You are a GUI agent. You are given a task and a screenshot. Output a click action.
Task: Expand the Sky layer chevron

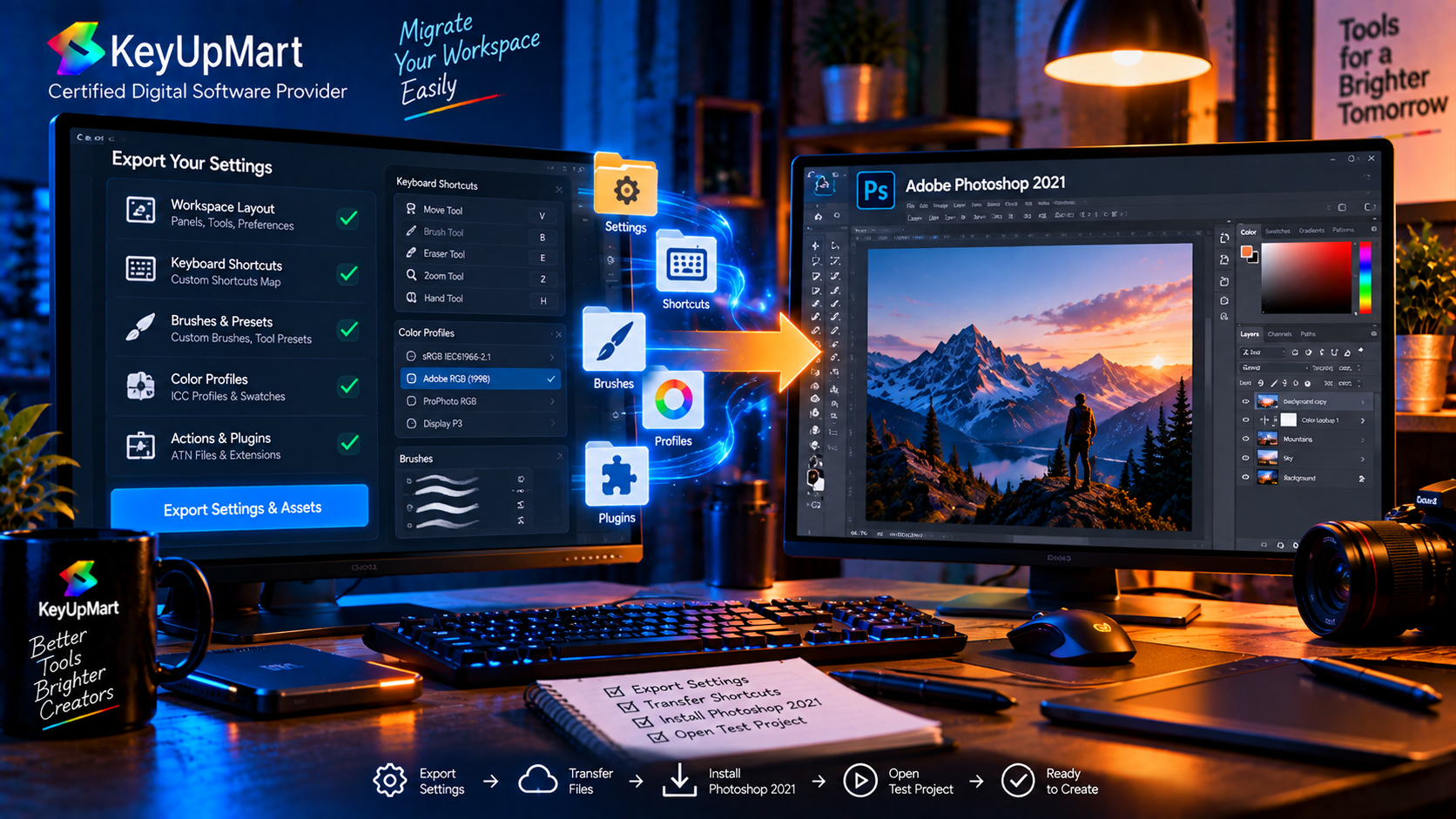point(1363,459)
